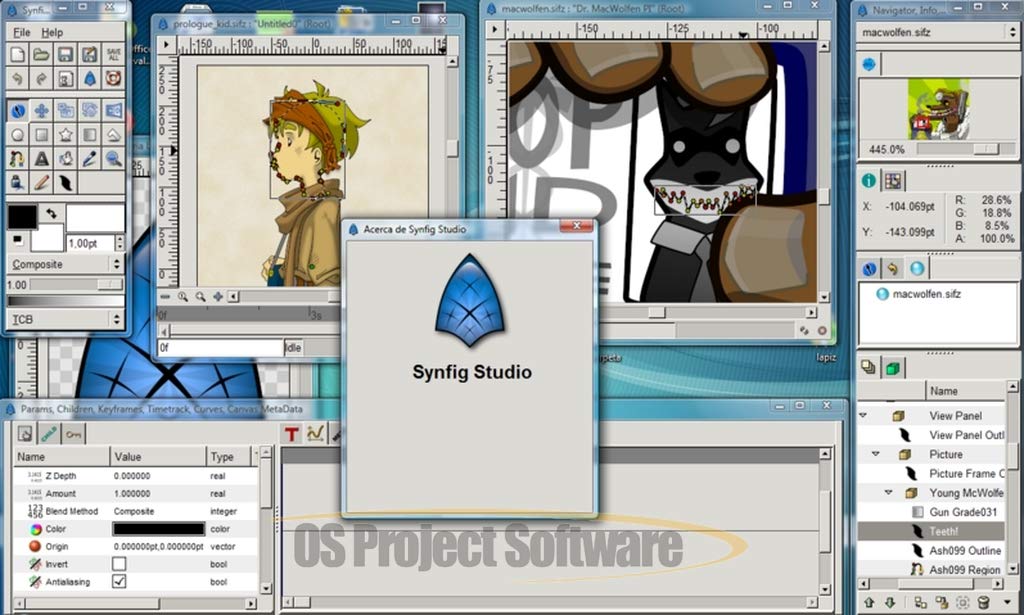Select the Gradient tool
The width and height of the screenshot is (1024, 615).
point(89,134)
